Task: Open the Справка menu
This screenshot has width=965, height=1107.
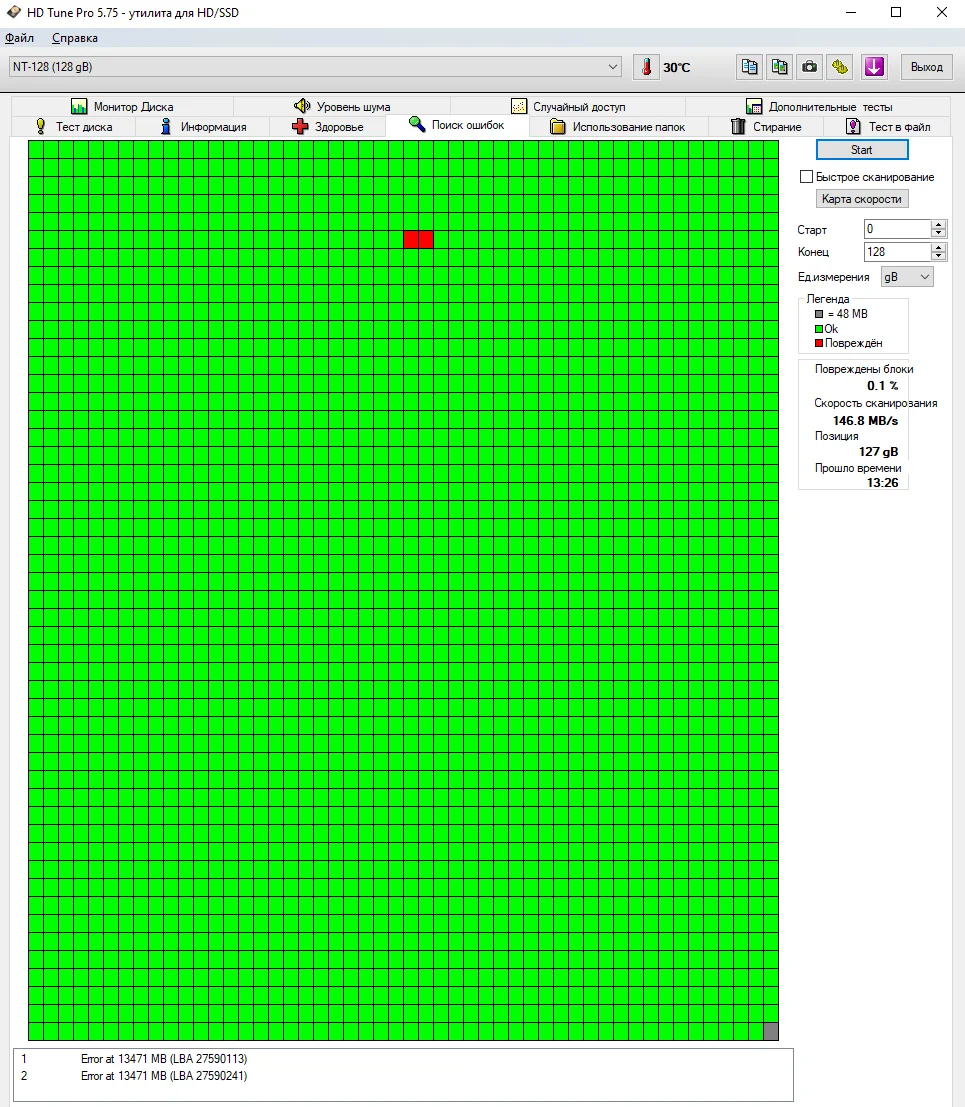Action: (x=75, y=38)
